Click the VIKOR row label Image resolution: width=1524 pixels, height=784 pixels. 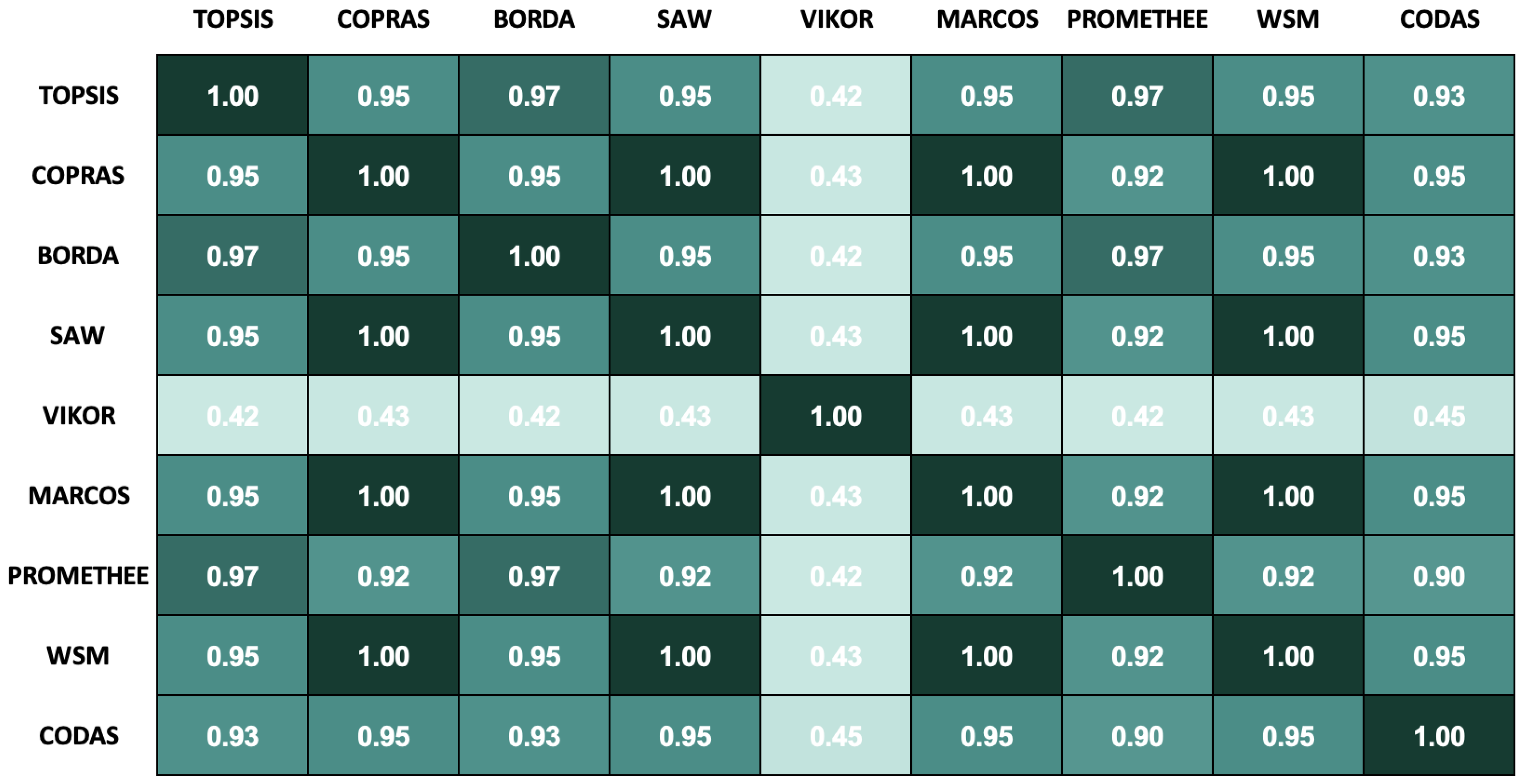pos(79,416)
